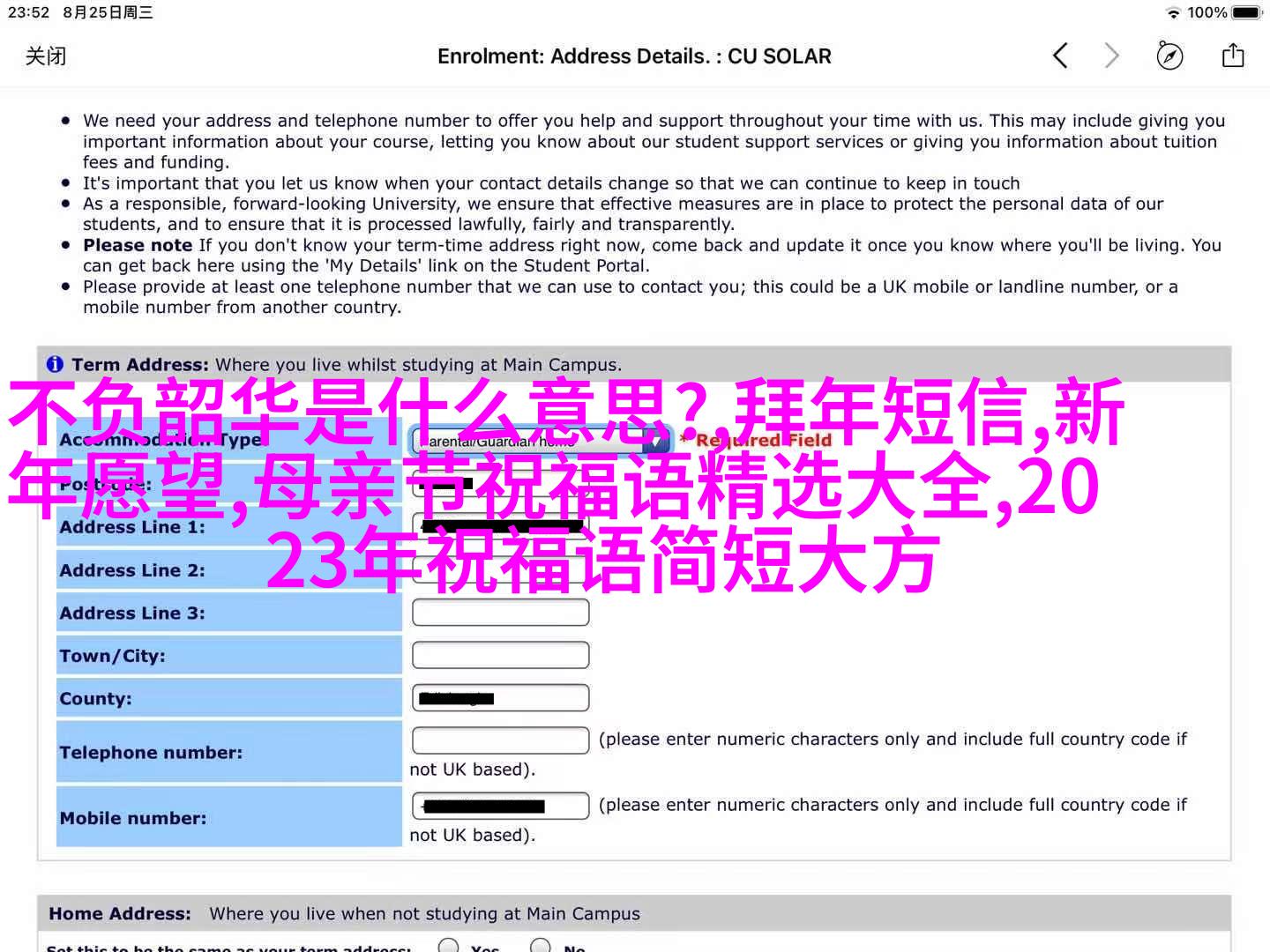Tap the clock time in status bar
1270x952 pixels.
pos(28,13)
